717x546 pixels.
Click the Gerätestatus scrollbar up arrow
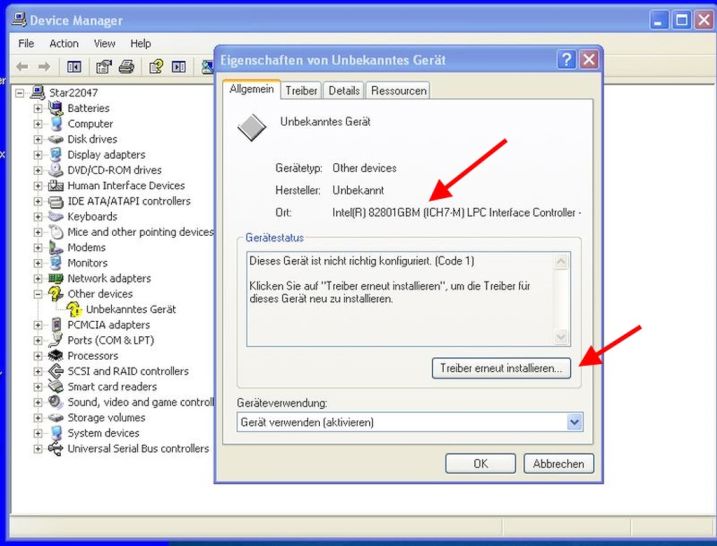point(561,262)
